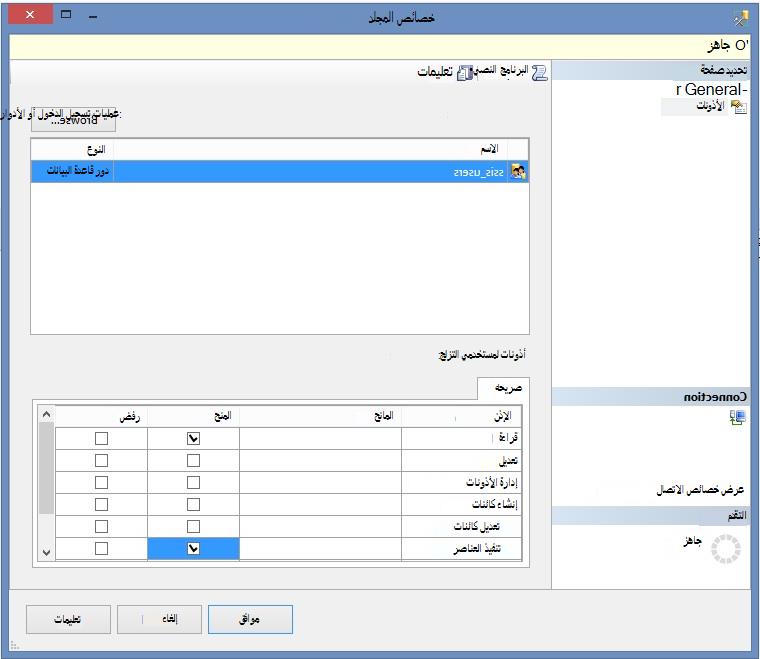This screenshot has width=760, height=659.
Task: Click the Script toolbar icon
Action: [x=539, y=73]
